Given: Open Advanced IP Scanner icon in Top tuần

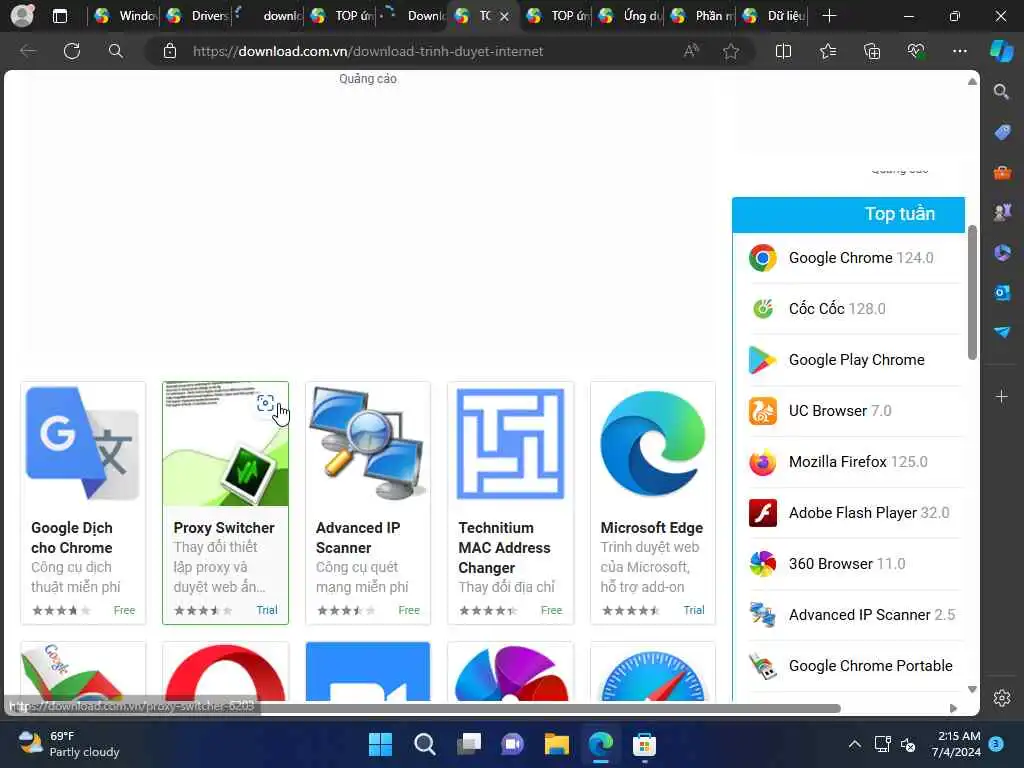Looking at the screenshot, I should pyautogui.click(x=762, y=615).
